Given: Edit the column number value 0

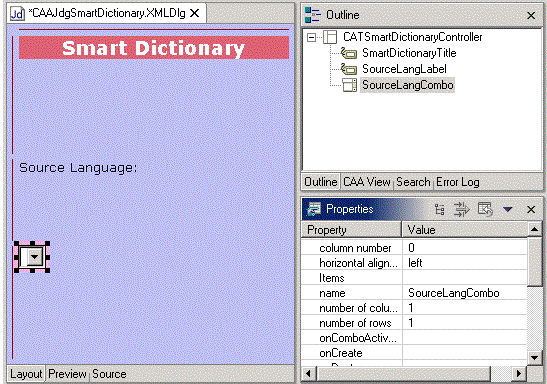Looking at the screenshot, I should tap(465, 248).
